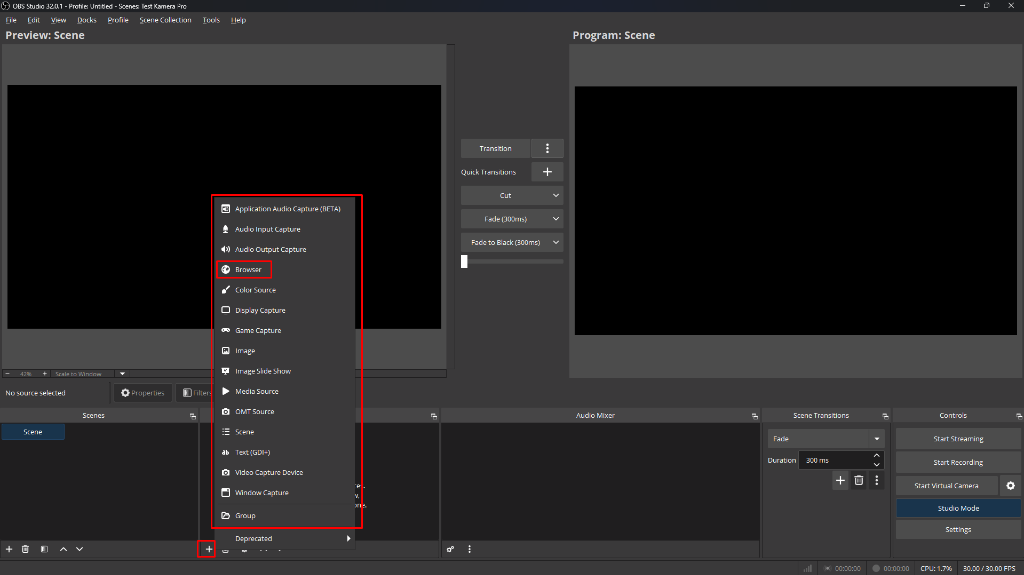
Task: Open Advanced Audio Properties gear icon in mixer
Action: click(x=451, y=550)
